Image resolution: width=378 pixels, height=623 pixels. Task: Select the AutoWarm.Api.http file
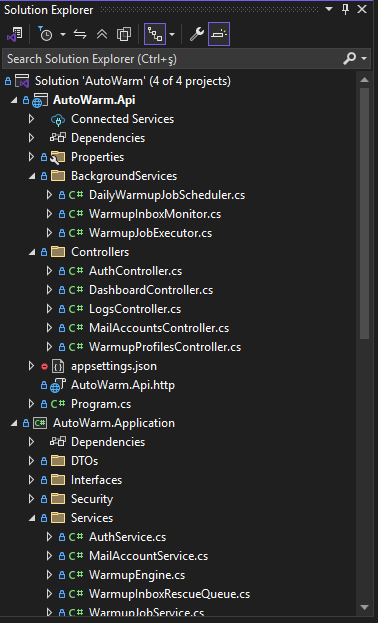coord(123,385)
